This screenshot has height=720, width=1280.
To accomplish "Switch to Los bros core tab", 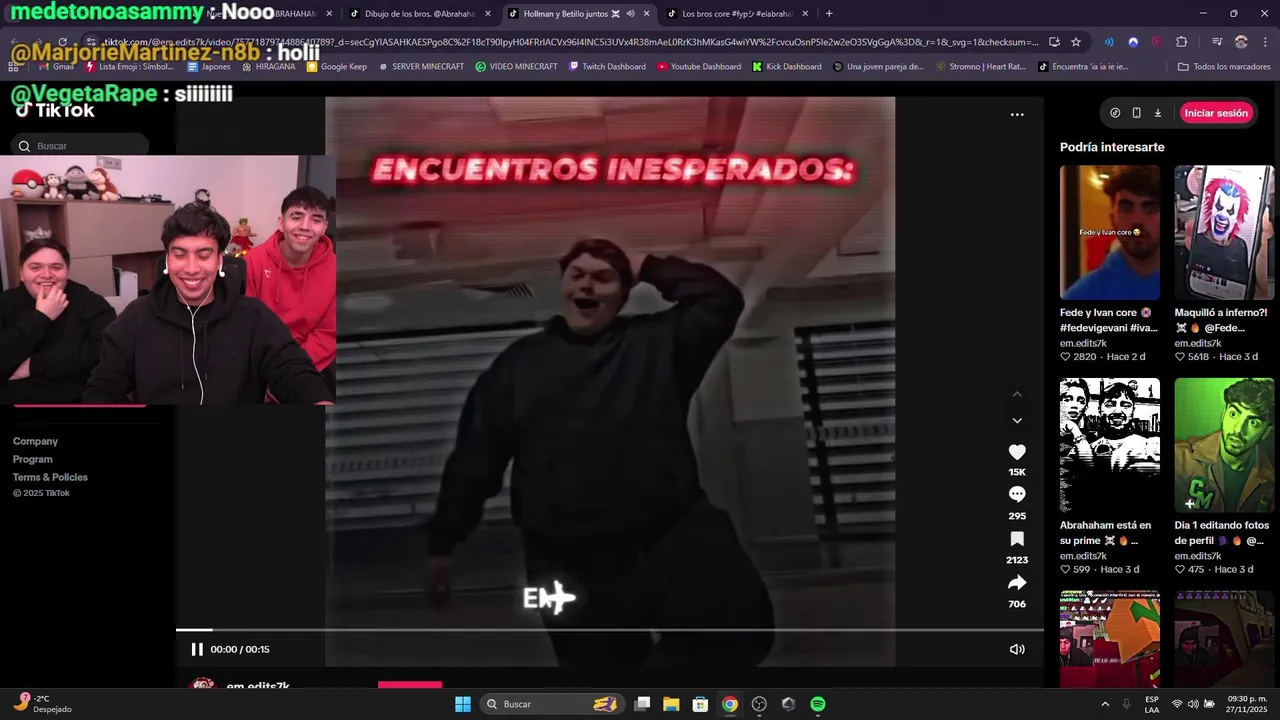I will (735, 14).
